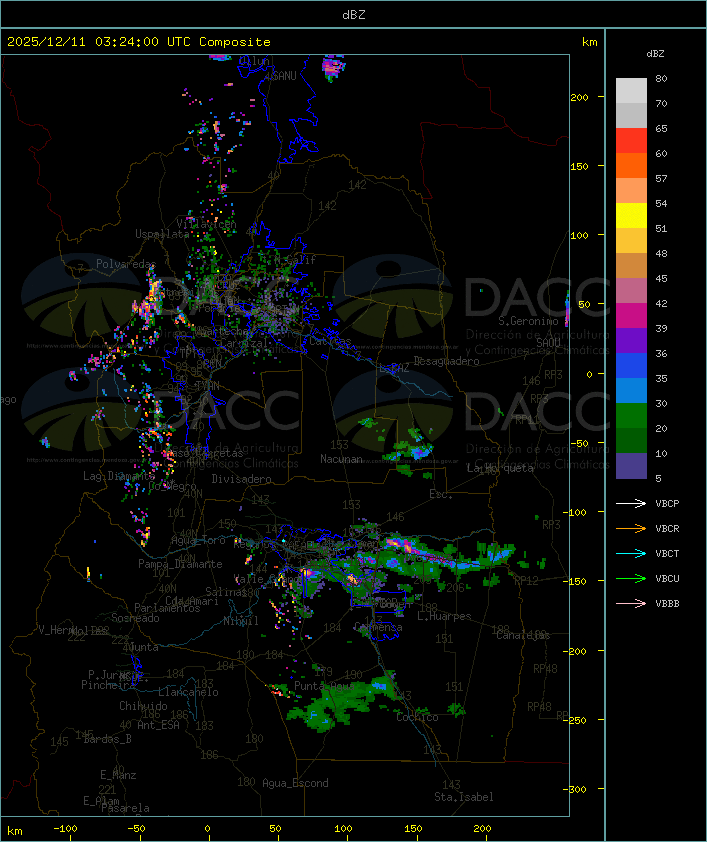The width and height of the screenshot is (707, 842).
Task: Click the Pampa_Diamante place label
Action: click(x=180, y=564)
